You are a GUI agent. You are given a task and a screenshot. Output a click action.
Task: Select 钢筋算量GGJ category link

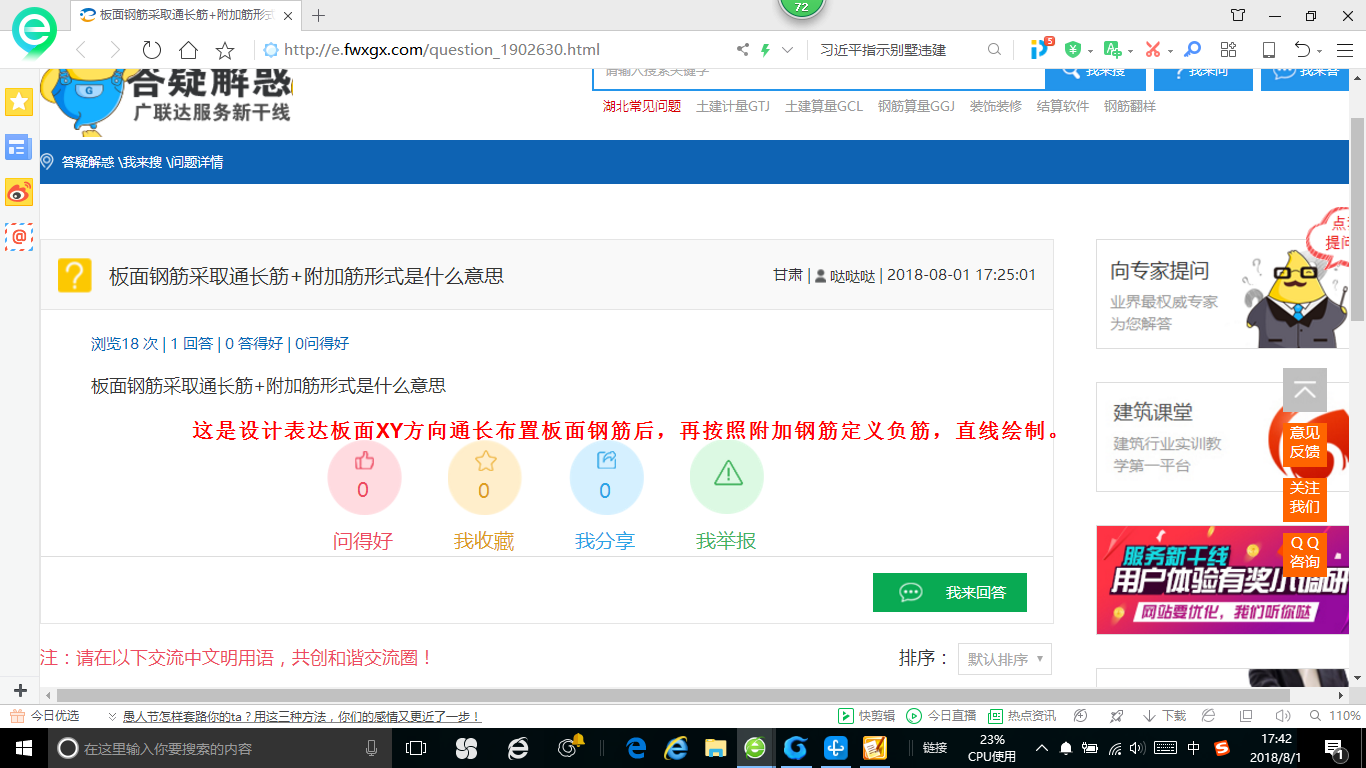tap(916, 106)
